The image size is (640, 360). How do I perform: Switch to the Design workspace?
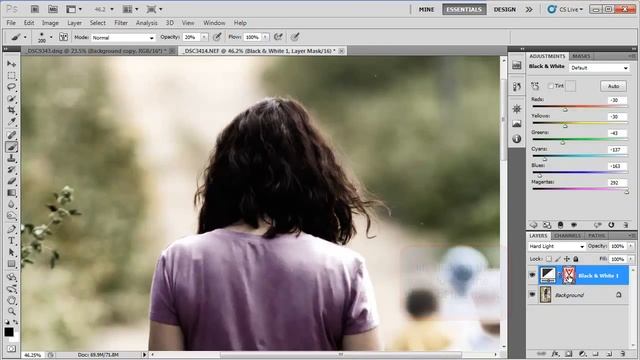504,9
